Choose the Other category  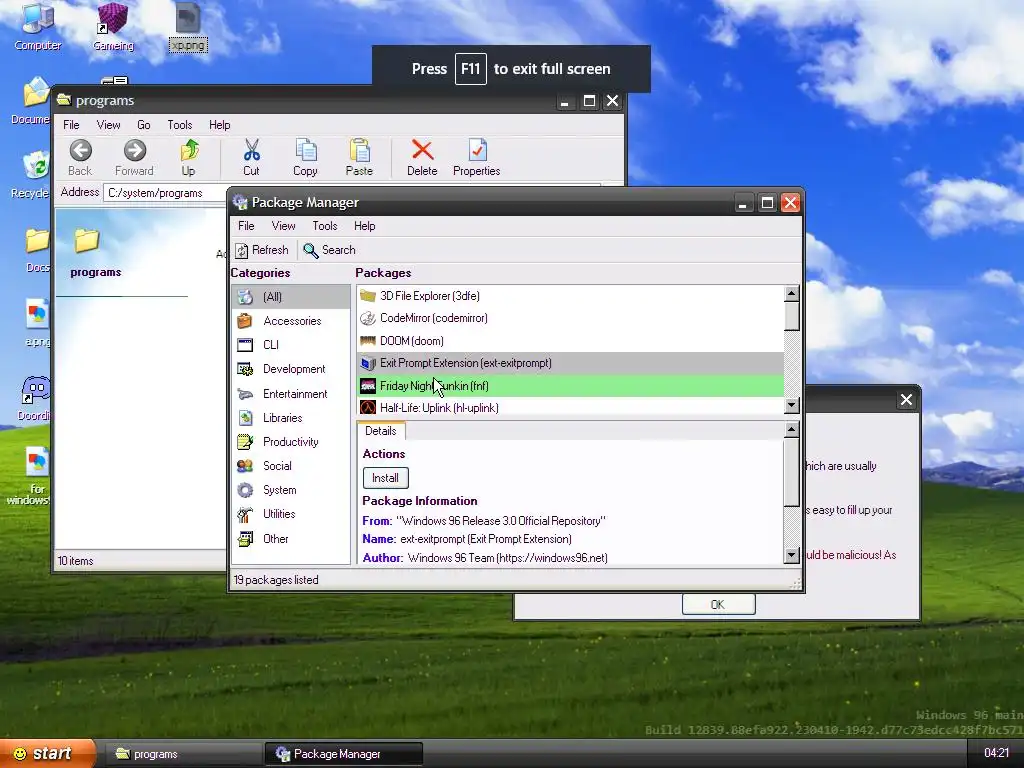[291, 539]
